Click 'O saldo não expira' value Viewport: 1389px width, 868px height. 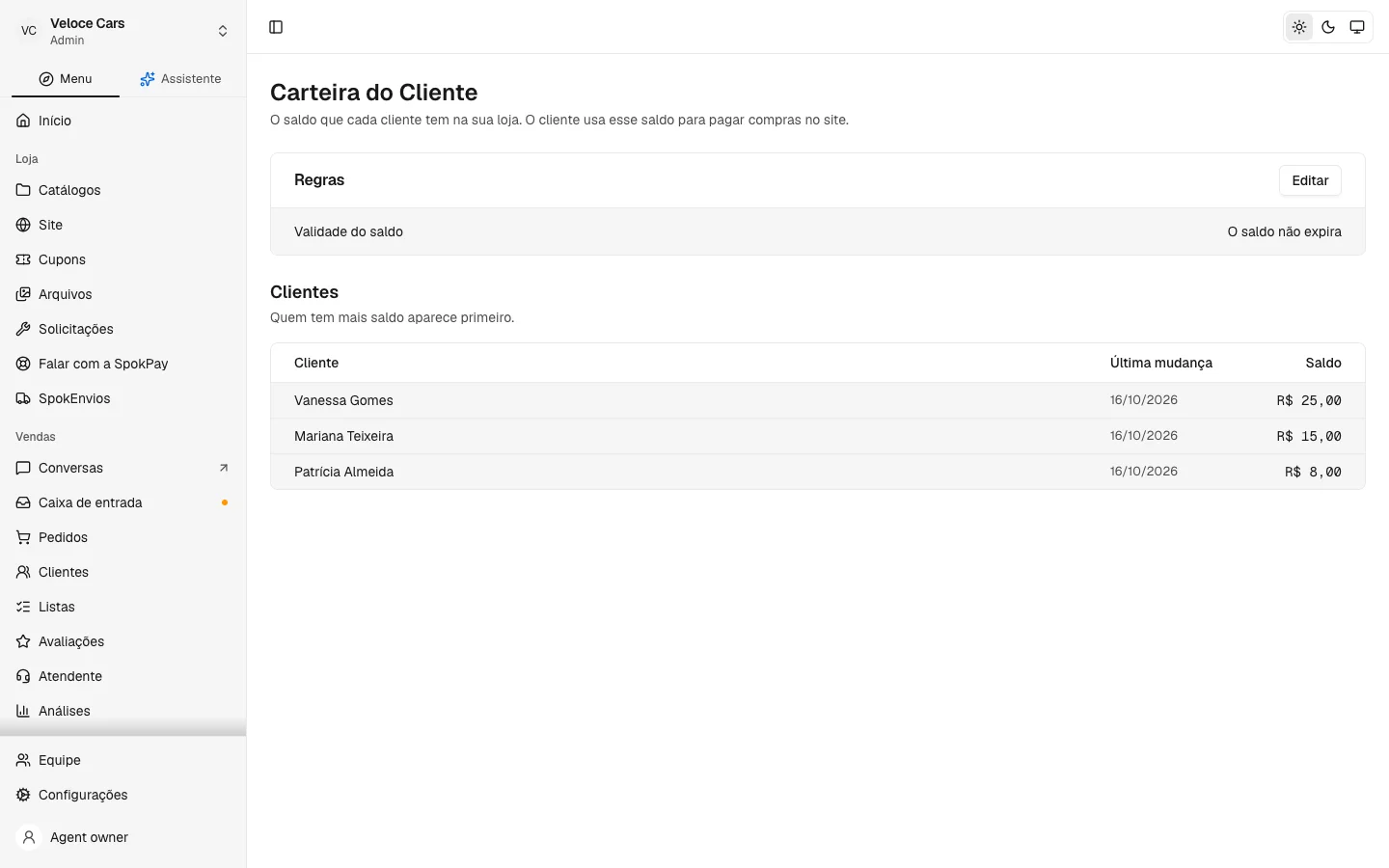[x=1284, y=231]
